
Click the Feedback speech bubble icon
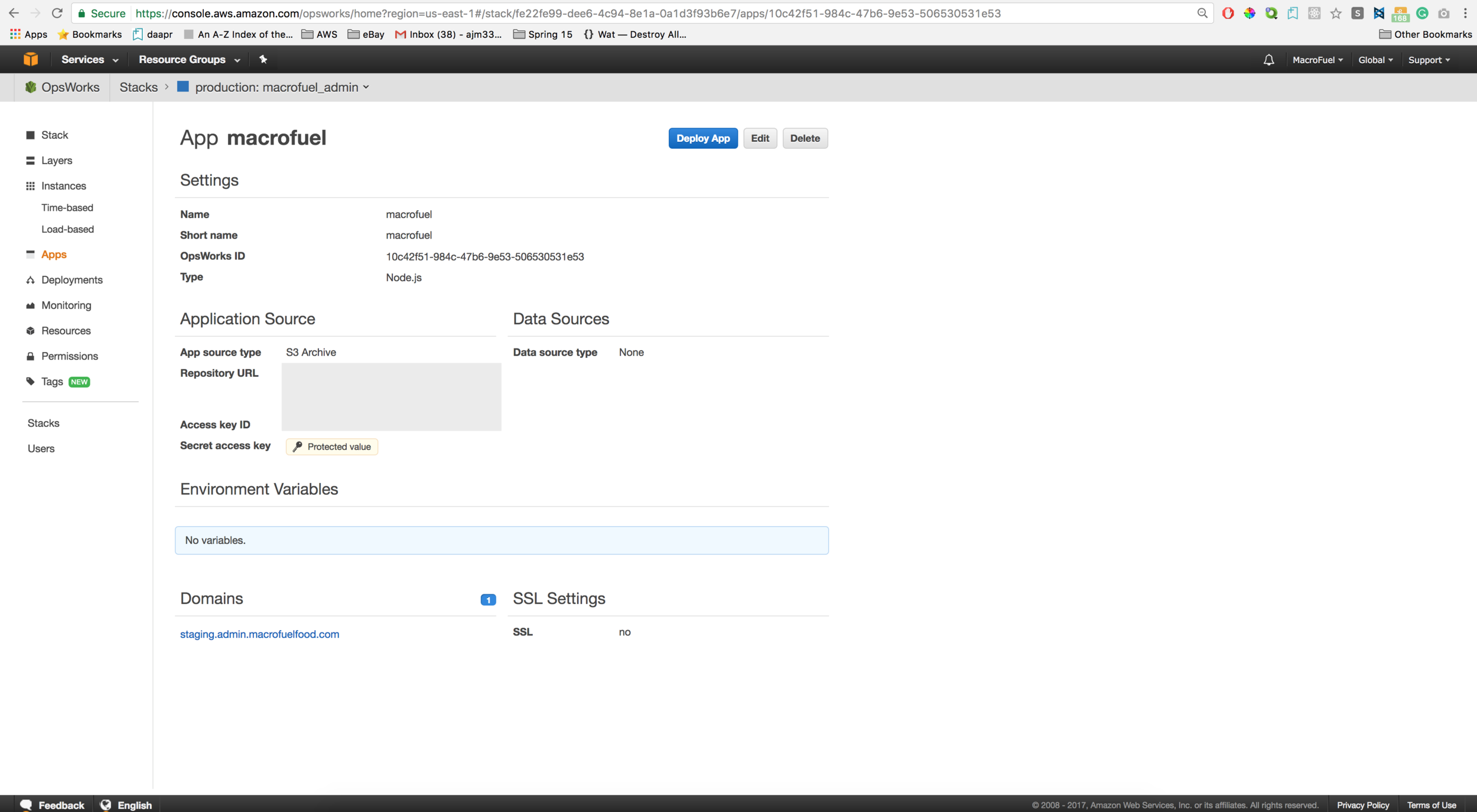pos(26,804)
